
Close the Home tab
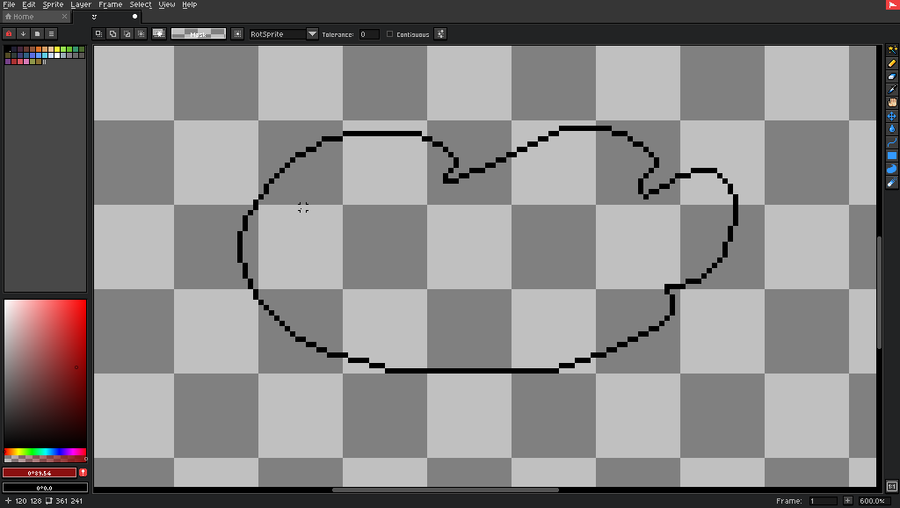coord(64,17)
